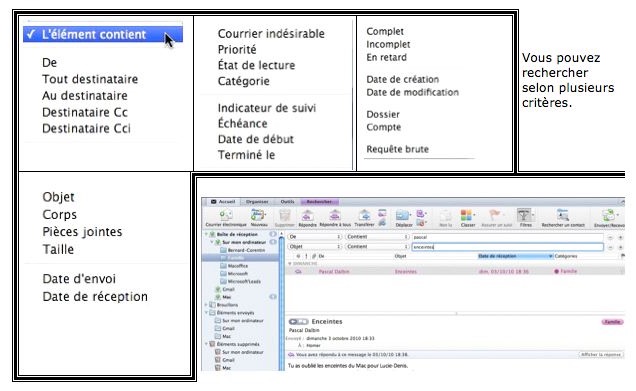Select the Macoffice folder
This screenshot has height=391, width=636.
click(234, 266)
